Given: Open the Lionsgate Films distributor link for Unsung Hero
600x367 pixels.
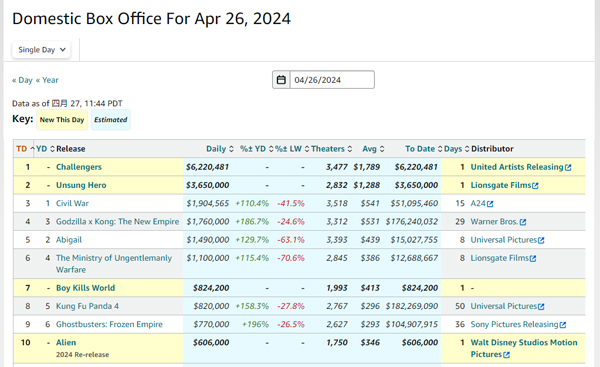Looking at the screenshot, I should click(x=501, y=185).
